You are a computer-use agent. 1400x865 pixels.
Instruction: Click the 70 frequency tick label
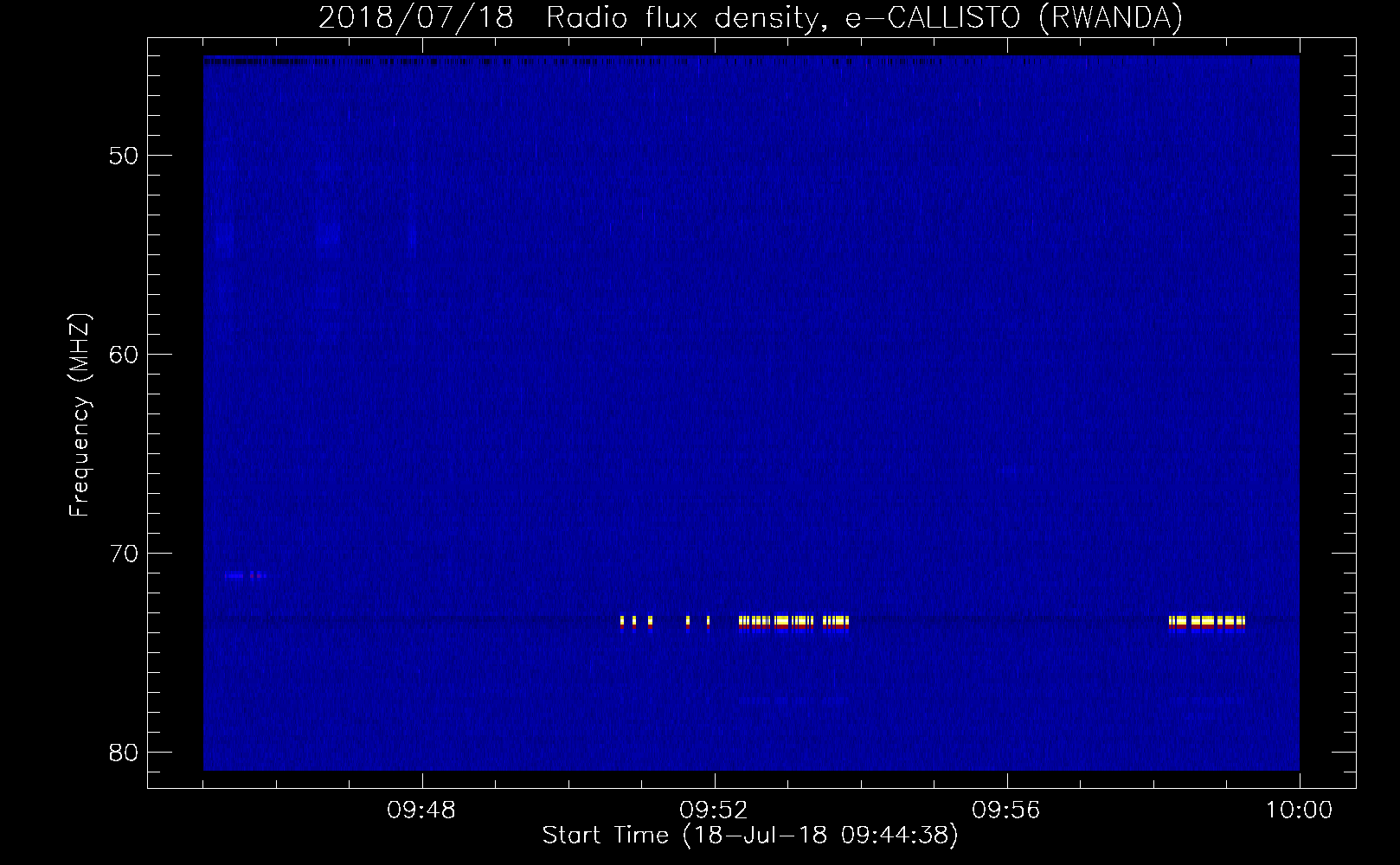125,554
